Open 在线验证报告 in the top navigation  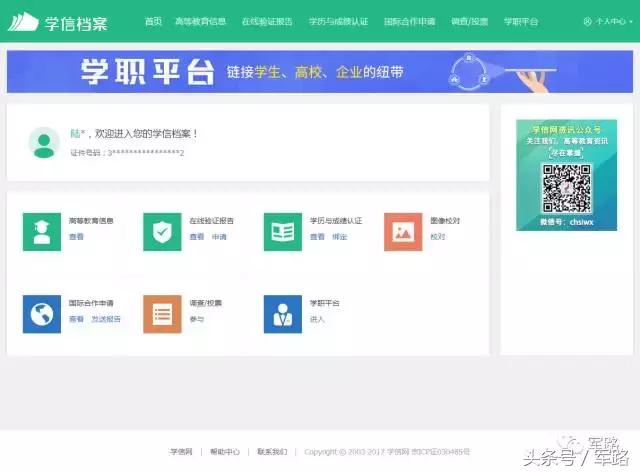pyautogui.click(x=267, y=21)
